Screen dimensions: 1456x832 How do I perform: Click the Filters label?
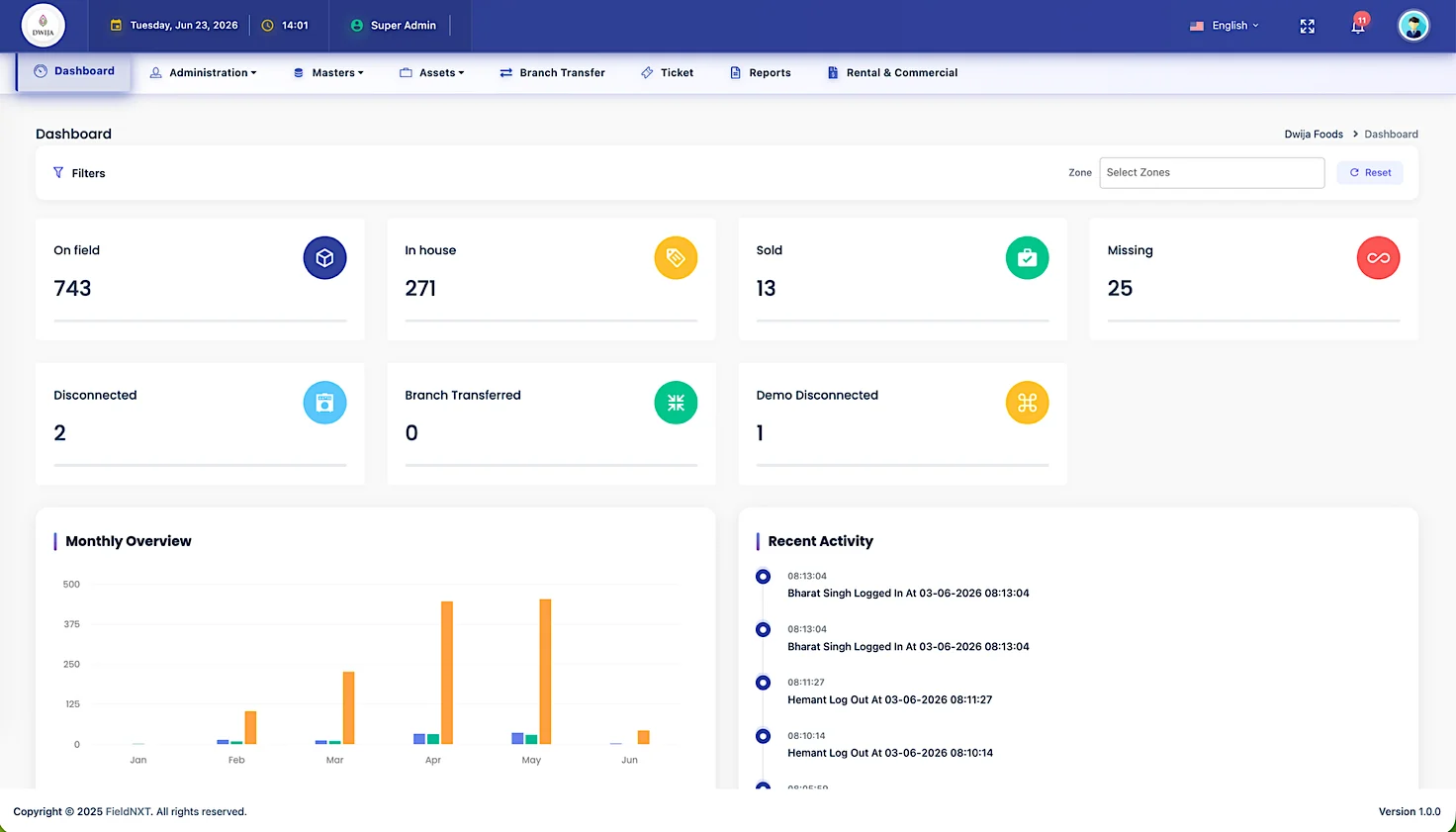click(x=88, y=173)
